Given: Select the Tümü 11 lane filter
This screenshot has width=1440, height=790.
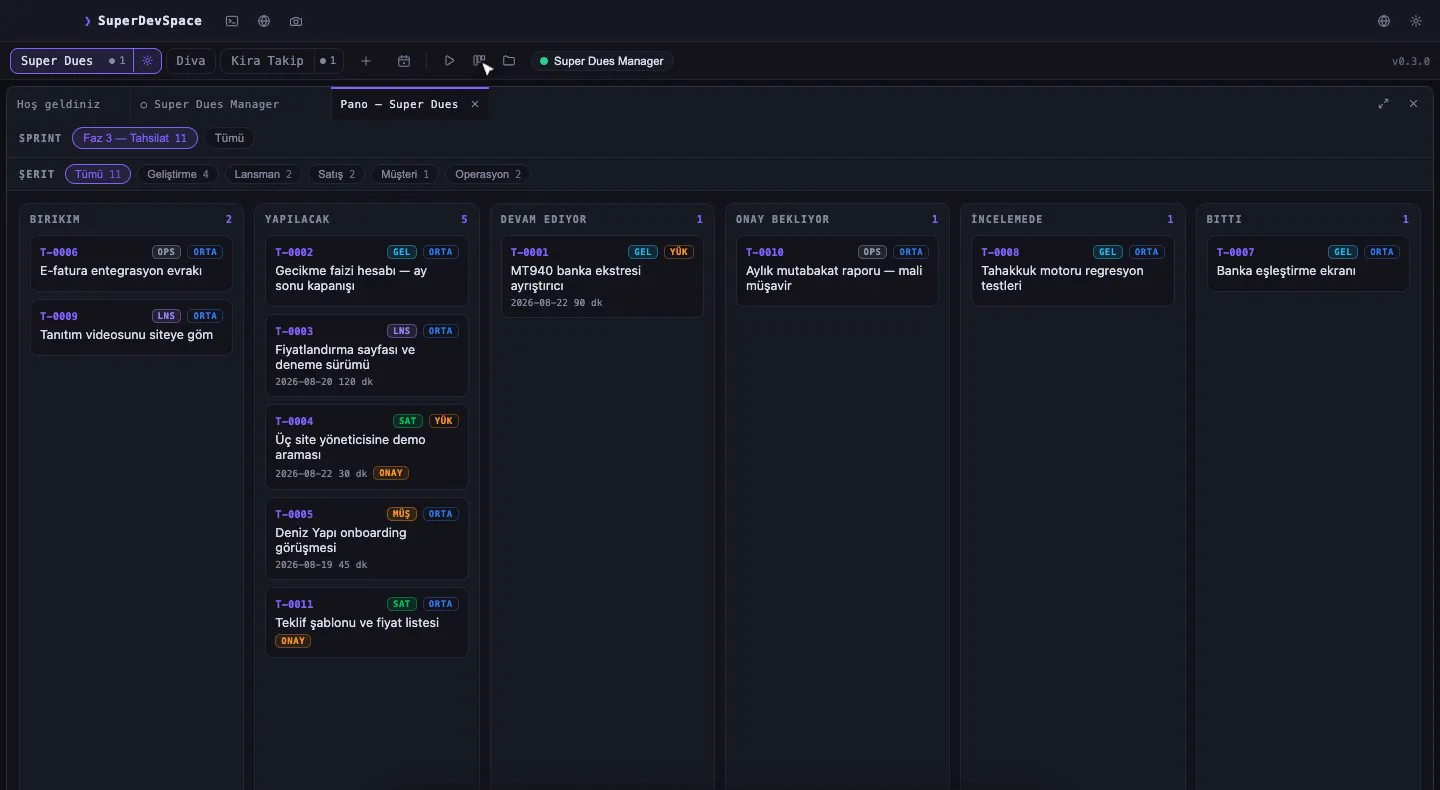Looking at the screenshot, I should tap(98, 174).
